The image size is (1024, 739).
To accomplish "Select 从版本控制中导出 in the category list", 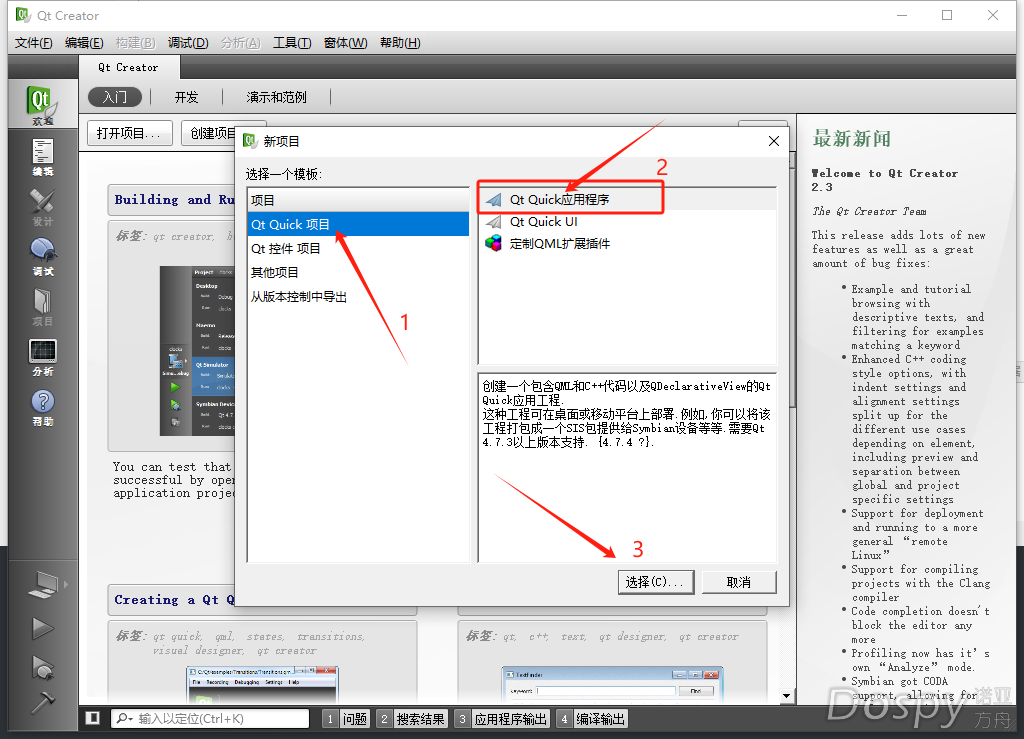I will click(358, 297).
